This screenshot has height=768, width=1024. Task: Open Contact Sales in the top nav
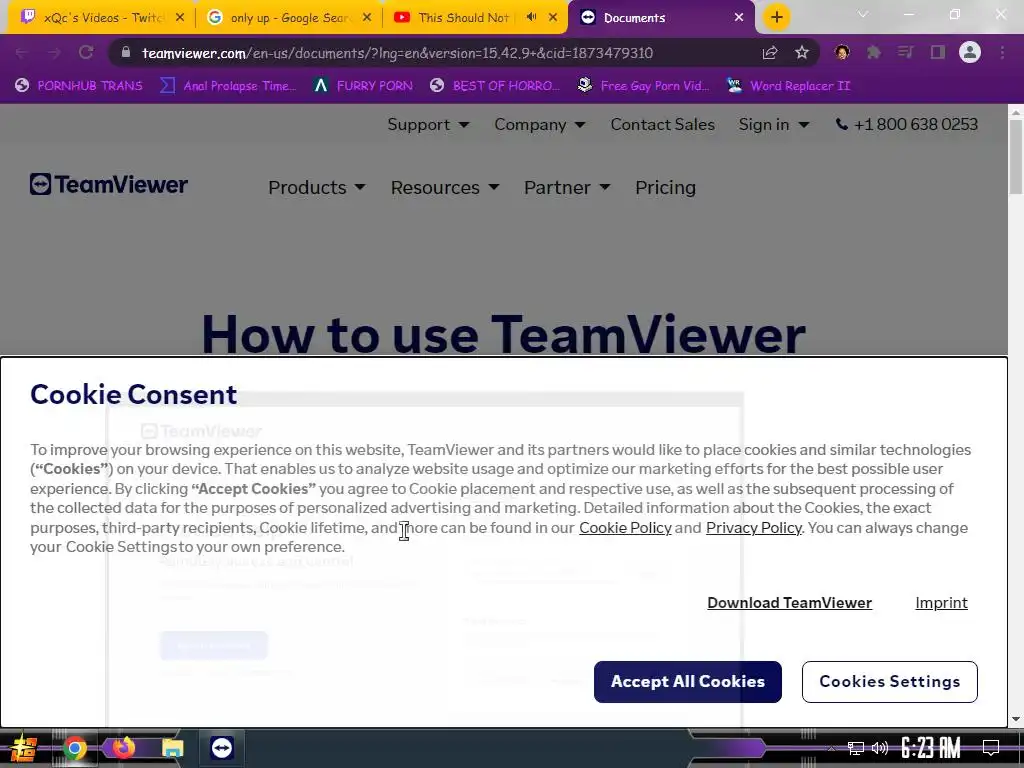pos(662,124)
